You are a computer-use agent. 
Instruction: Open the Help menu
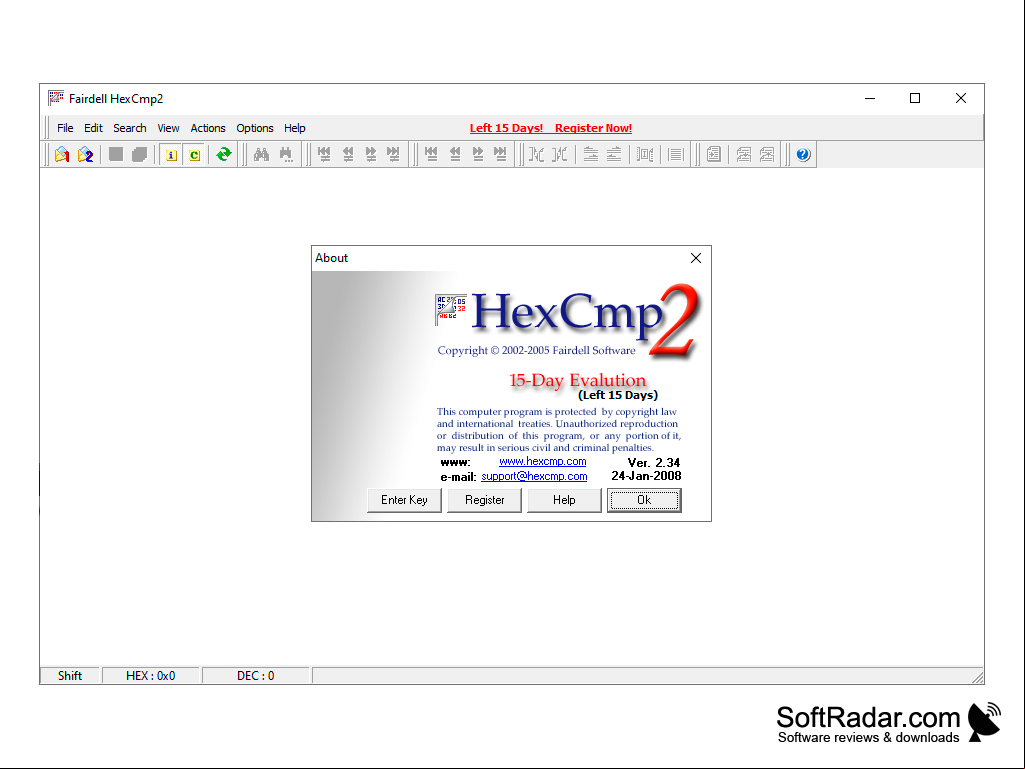coord(294,128)
